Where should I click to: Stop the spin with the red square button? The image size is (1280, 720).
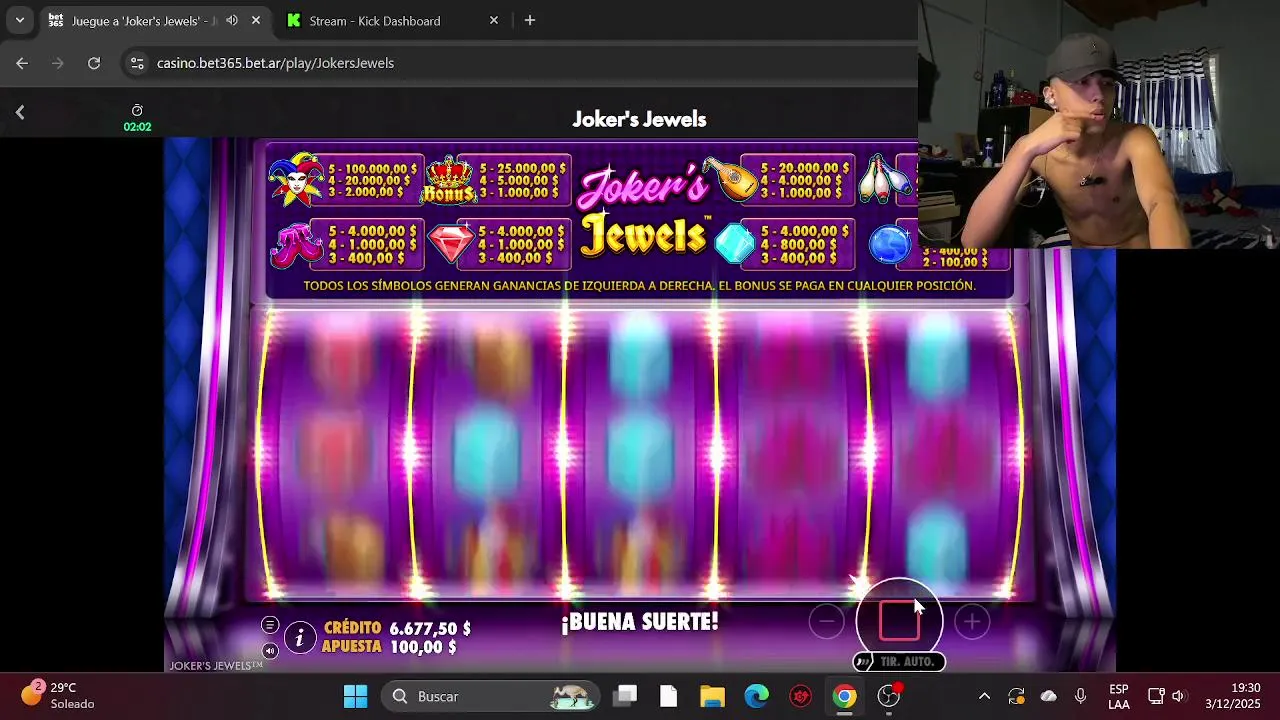(899, 621)
